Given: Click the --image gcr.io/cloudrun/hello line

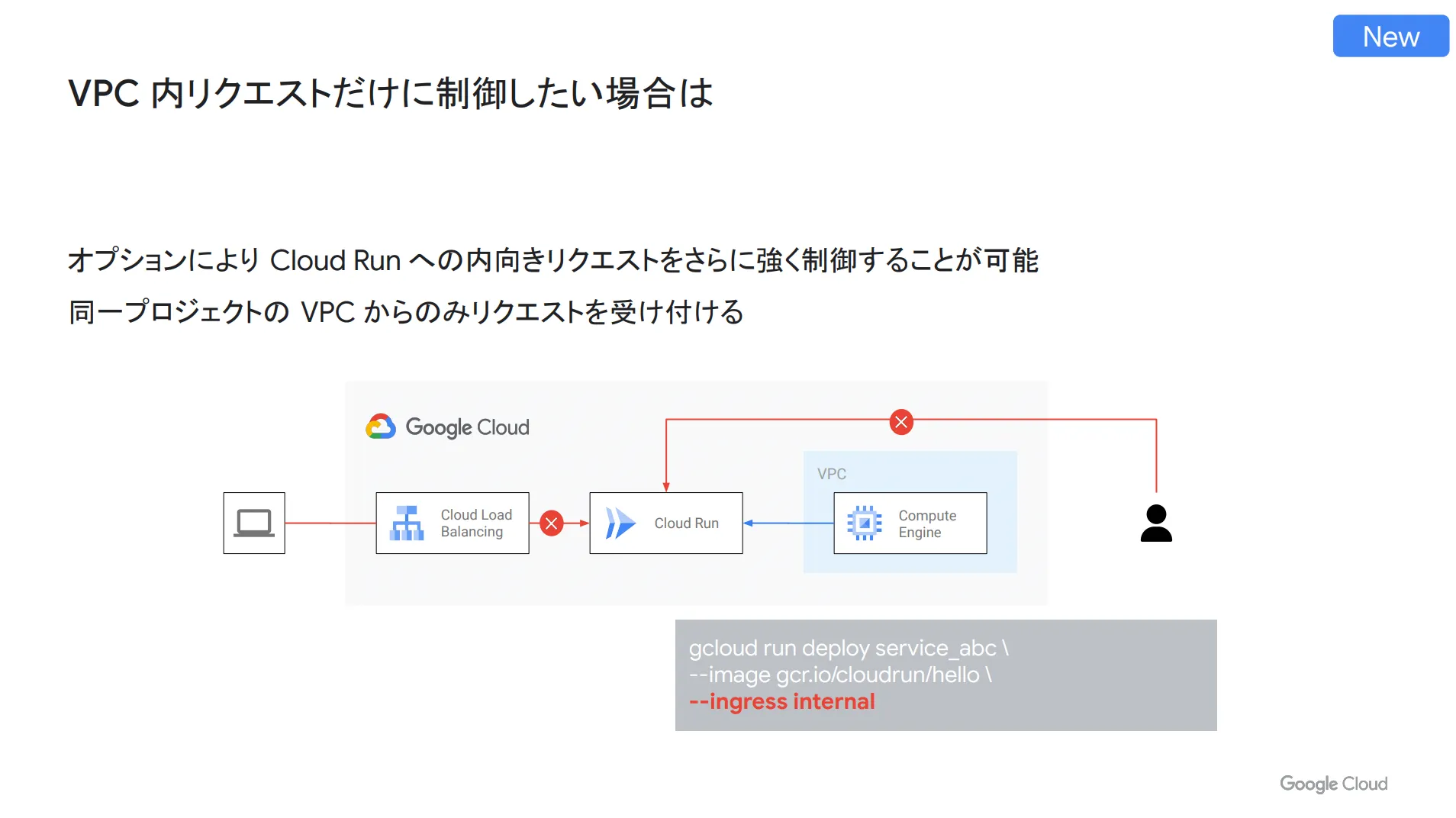Looking at the screenshot, I should click(840, 675).
